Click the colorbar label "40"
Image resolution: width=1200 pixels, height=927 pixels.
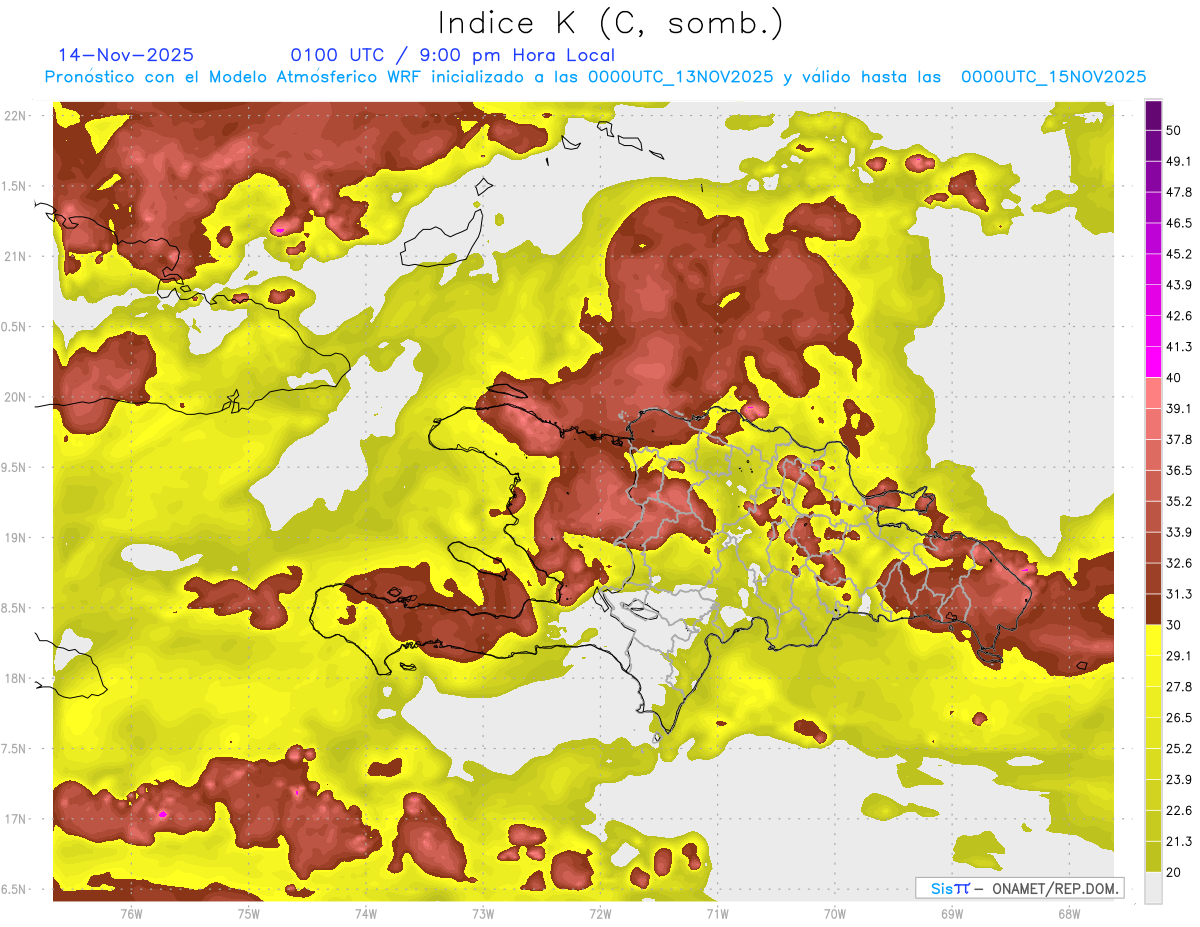pyautogui.click(x=1175, y=378)
